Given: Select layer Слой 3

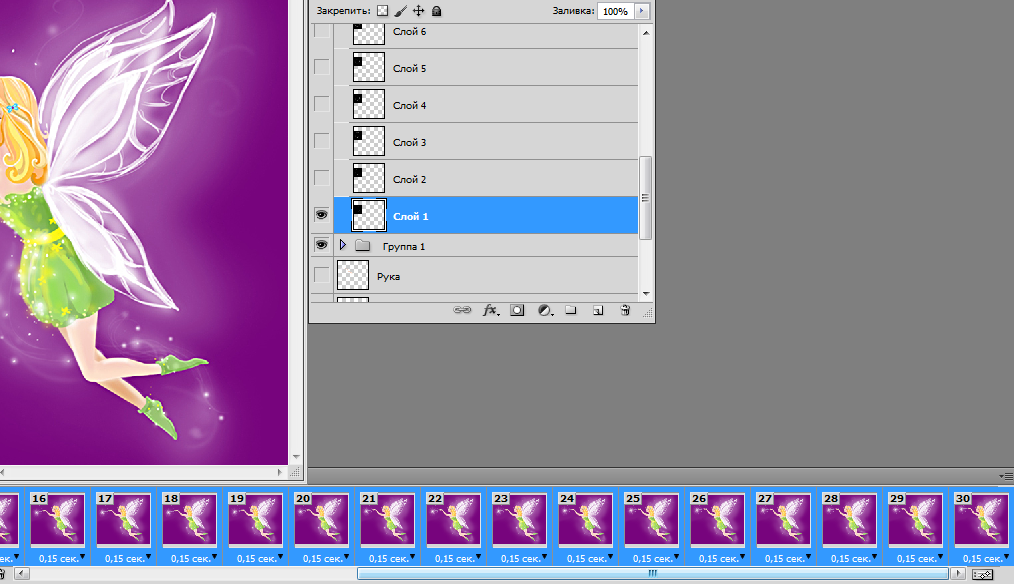Looking at the screenshot, I should coord(486,141).
